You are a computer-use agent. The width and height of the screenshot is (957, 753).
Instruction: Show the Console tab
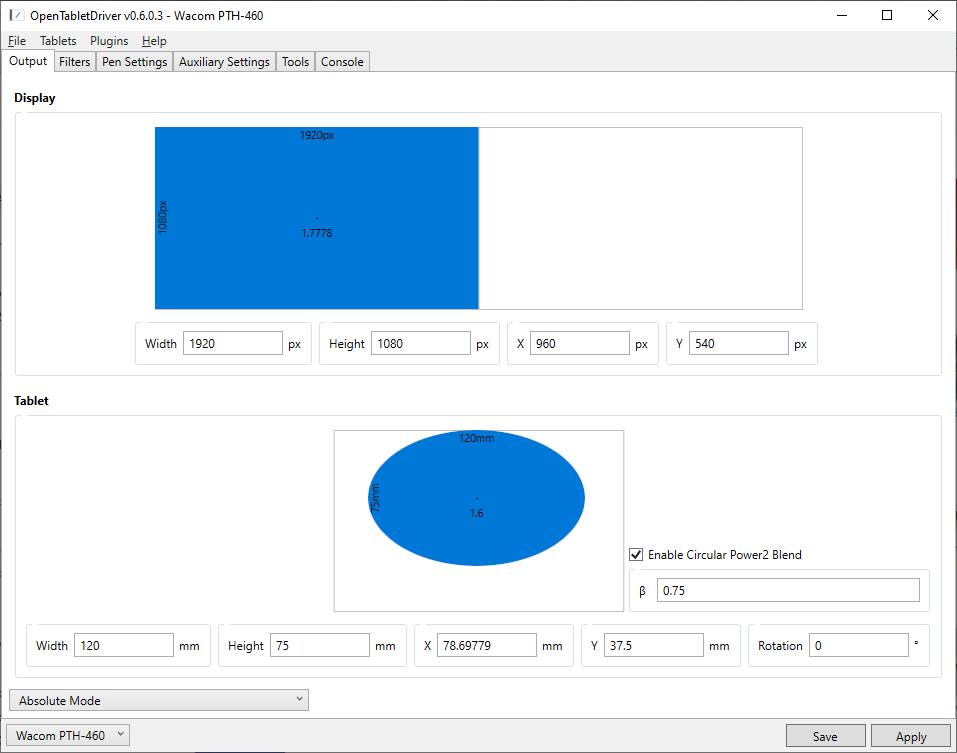point(342,62)
